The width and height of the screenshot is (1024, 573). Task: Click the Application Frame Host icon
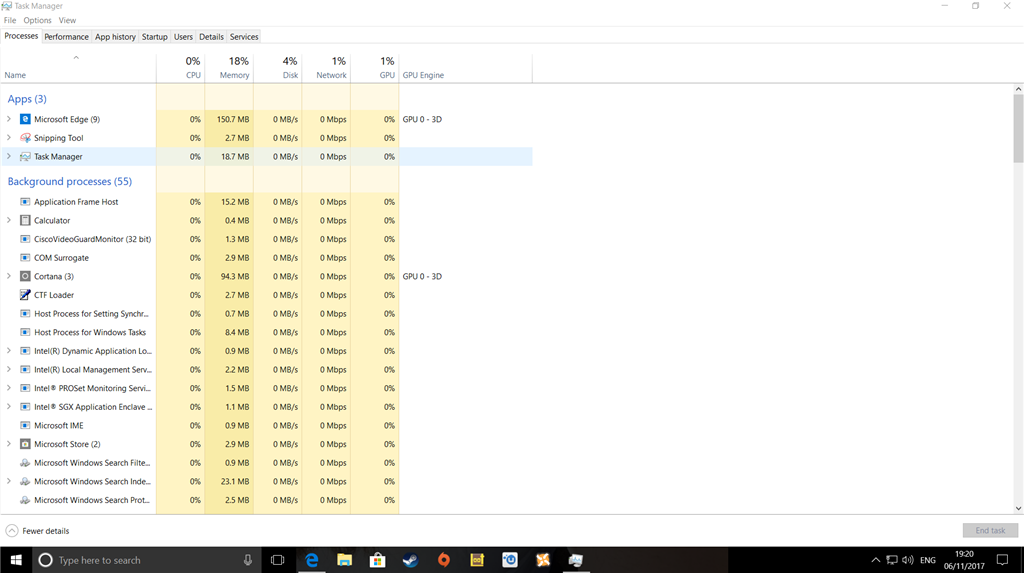coord(25,202)
